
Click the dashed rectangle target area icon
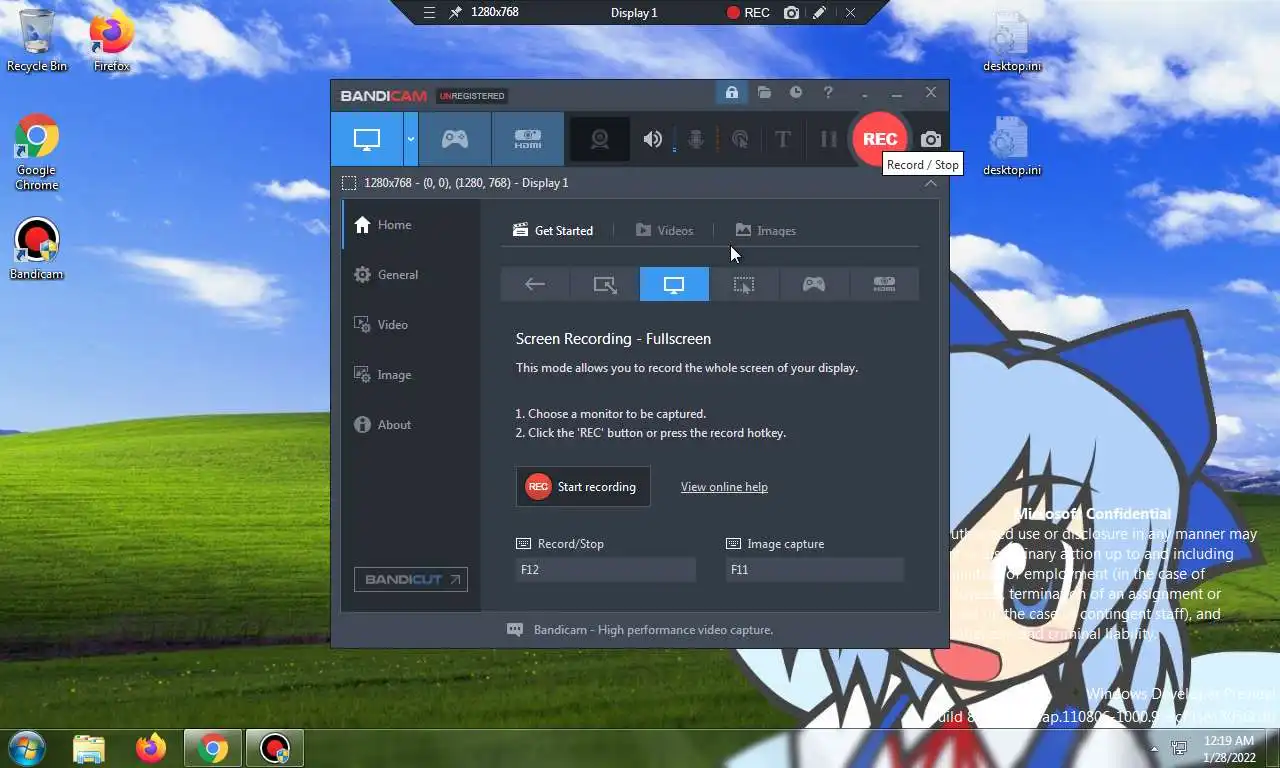[x=349, y=183]
